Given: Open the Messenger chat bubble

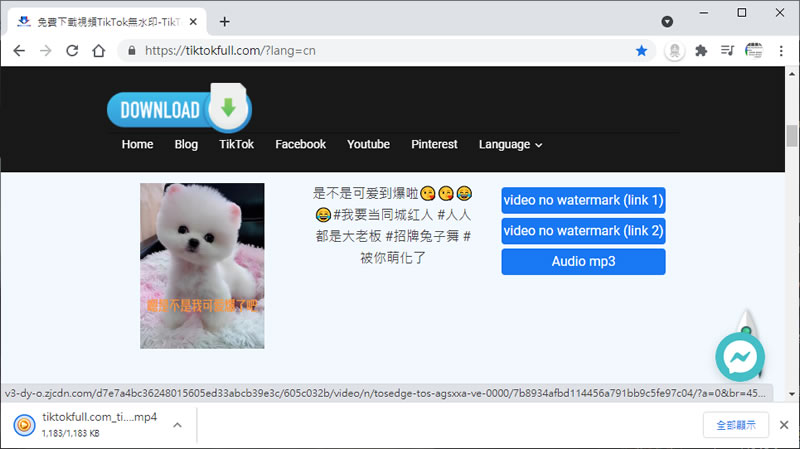Looking at the screenshot, I should (x=740, y=357).
